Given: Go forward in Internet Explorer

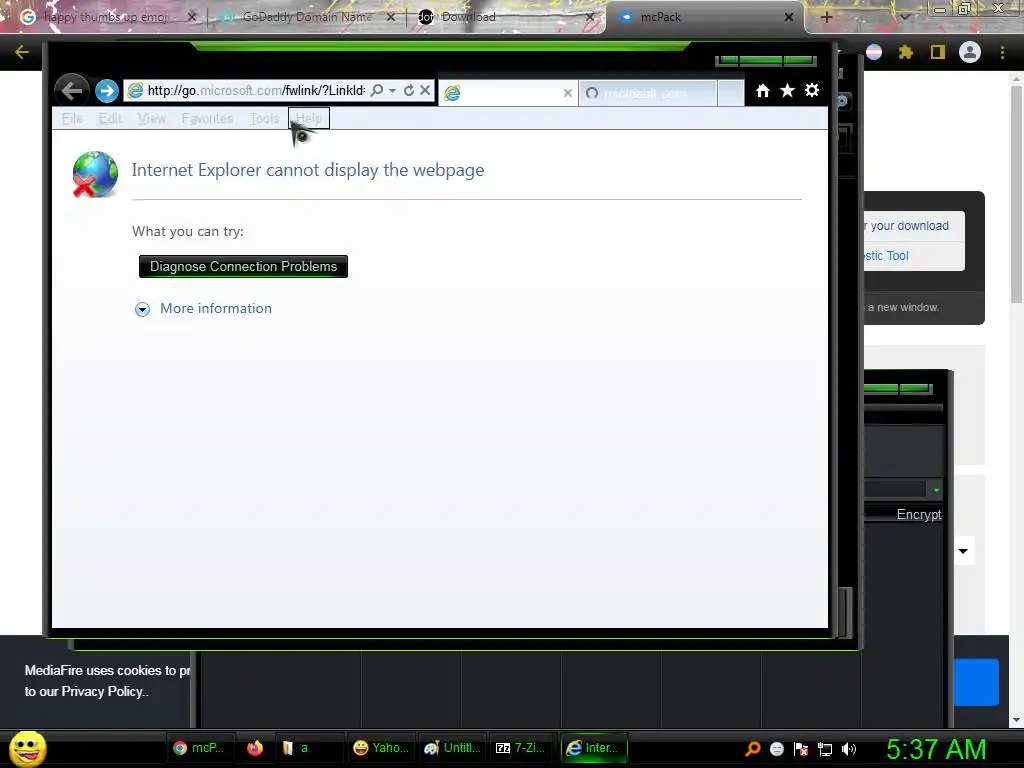Looking at the screenshot, I should [x=106, y=91].
